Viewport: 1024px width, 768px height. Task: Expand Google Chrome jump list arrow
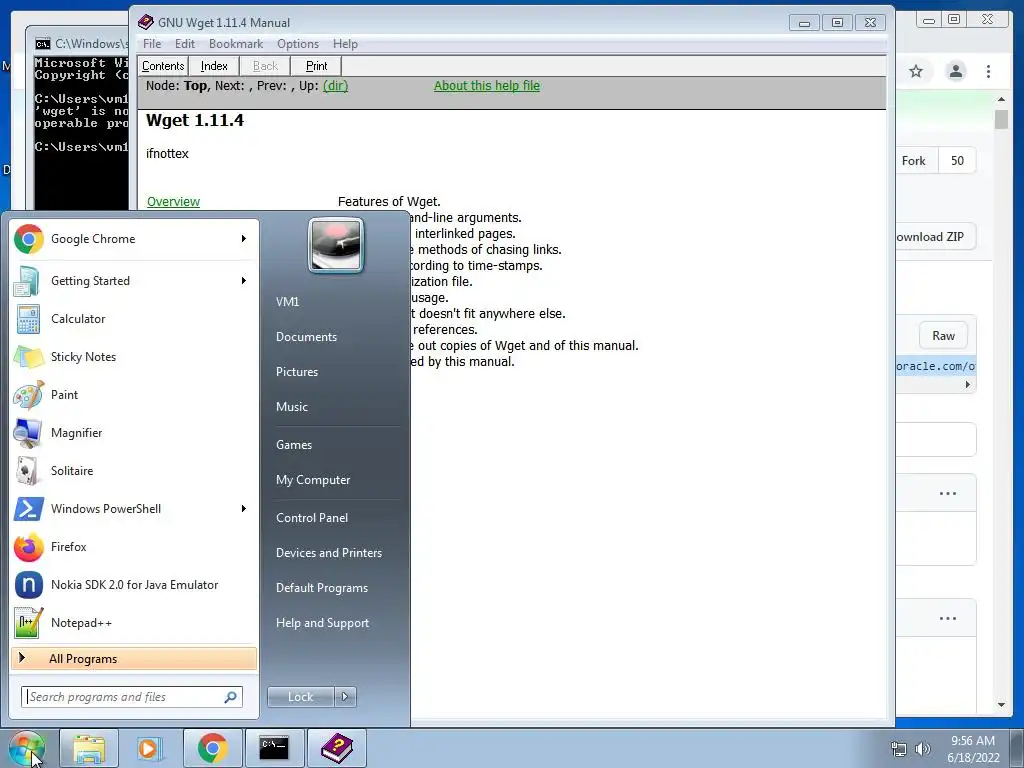coord(244,239)
